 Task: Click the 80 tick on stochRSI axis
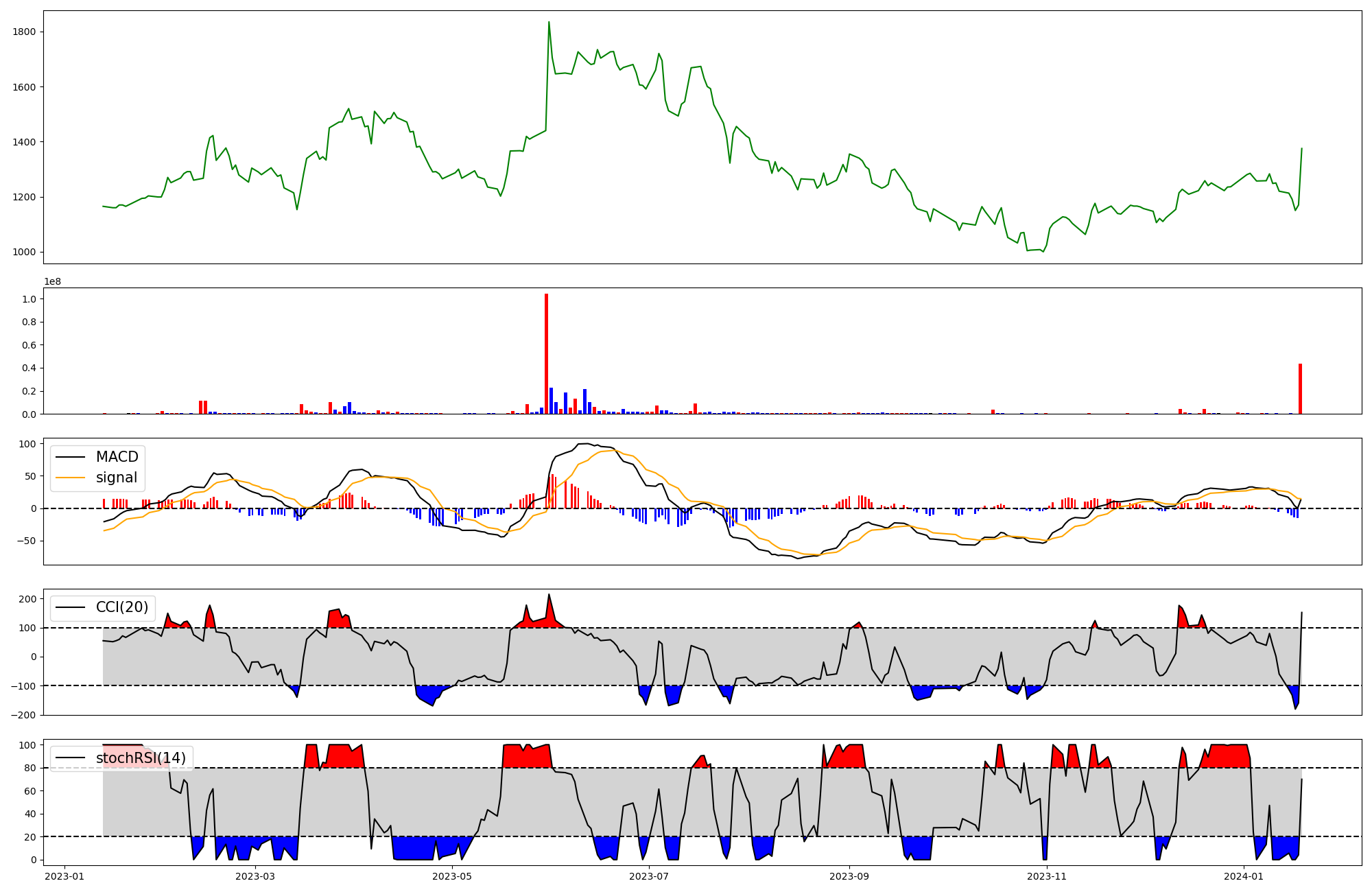(x=30, y=768)
